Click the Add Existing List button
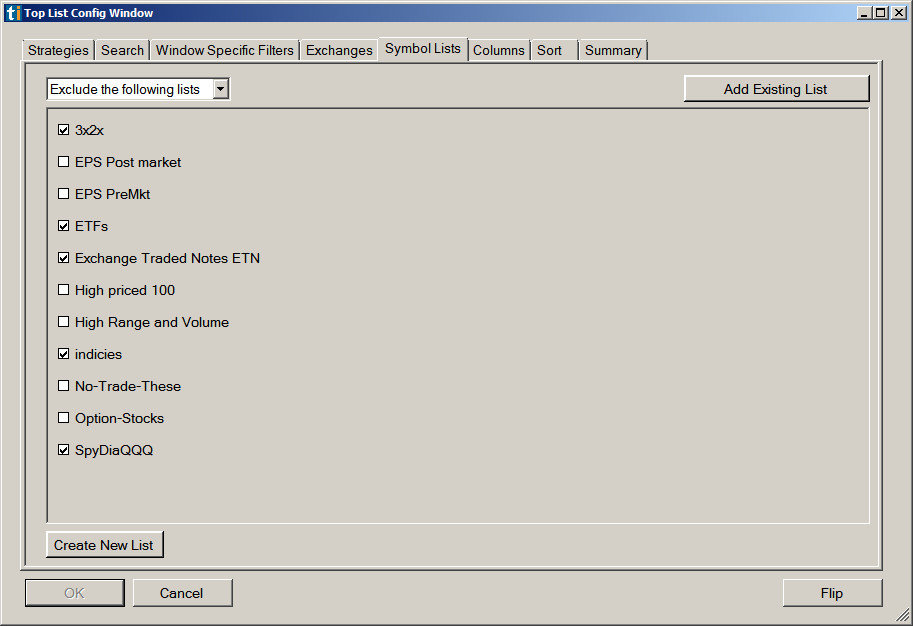Viewport: 913px width, 626px height. point(776,89)
